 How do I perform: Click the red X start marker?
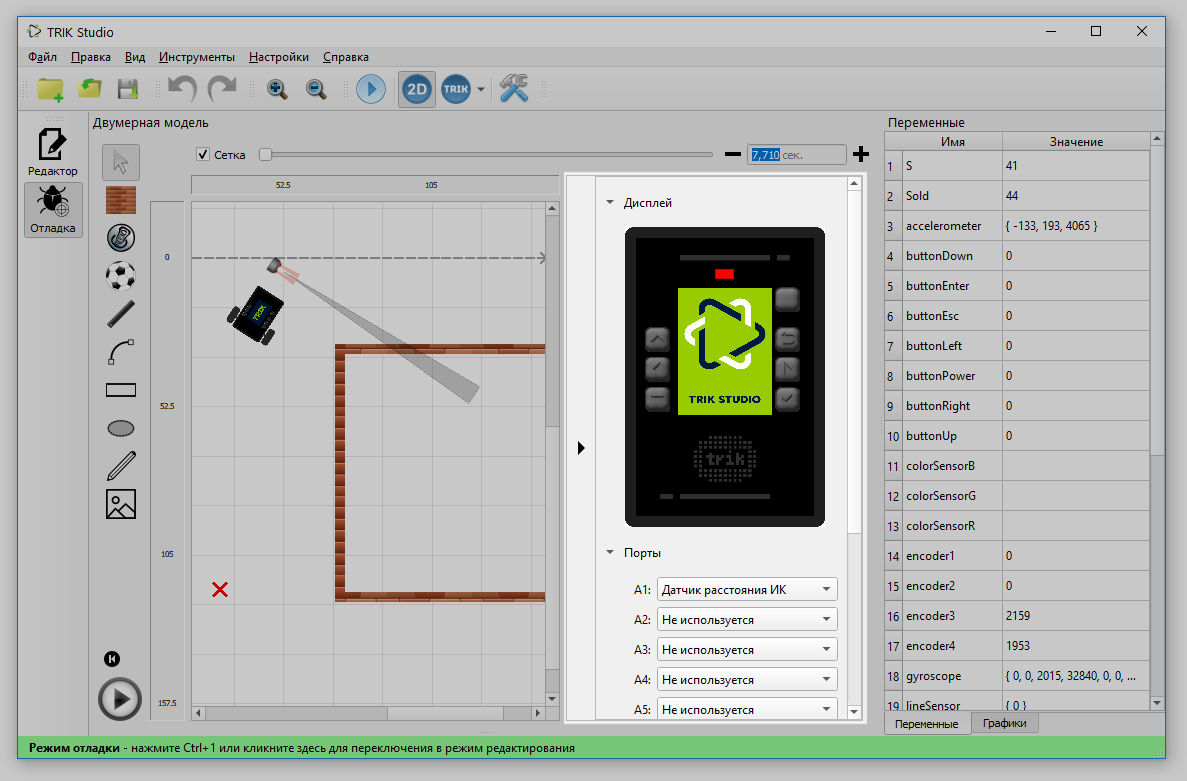point(220,590)
